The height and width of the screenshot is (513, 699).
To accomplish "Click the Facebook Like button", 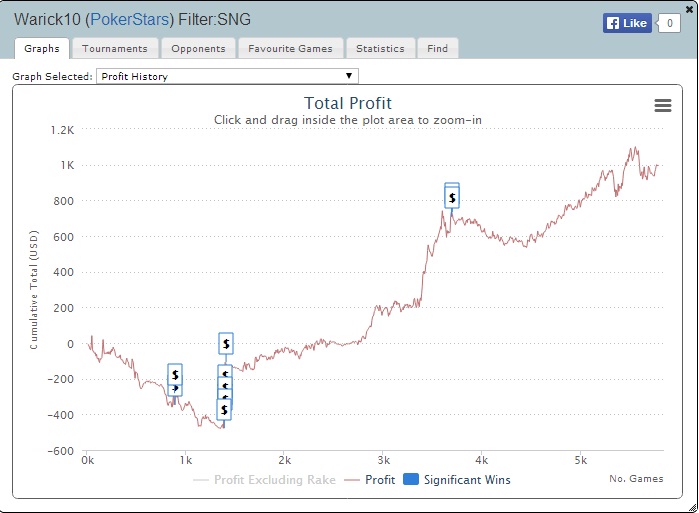I will pos(627,23).
